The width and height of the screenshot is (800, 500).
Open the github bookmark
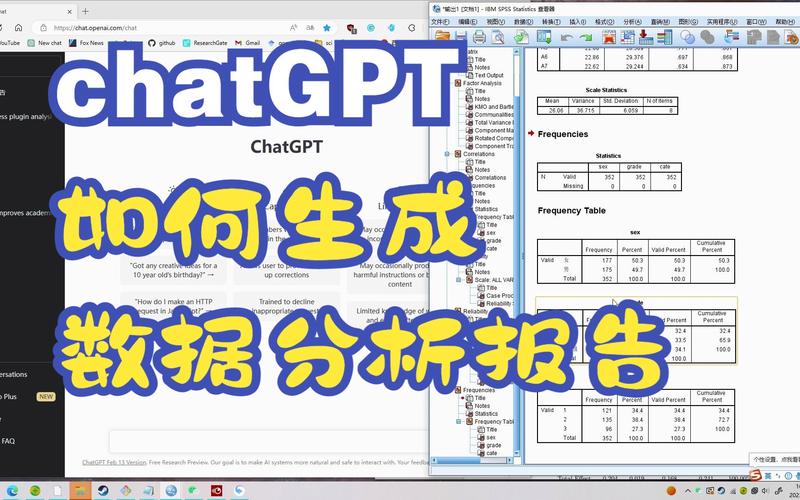coord(161,43)
